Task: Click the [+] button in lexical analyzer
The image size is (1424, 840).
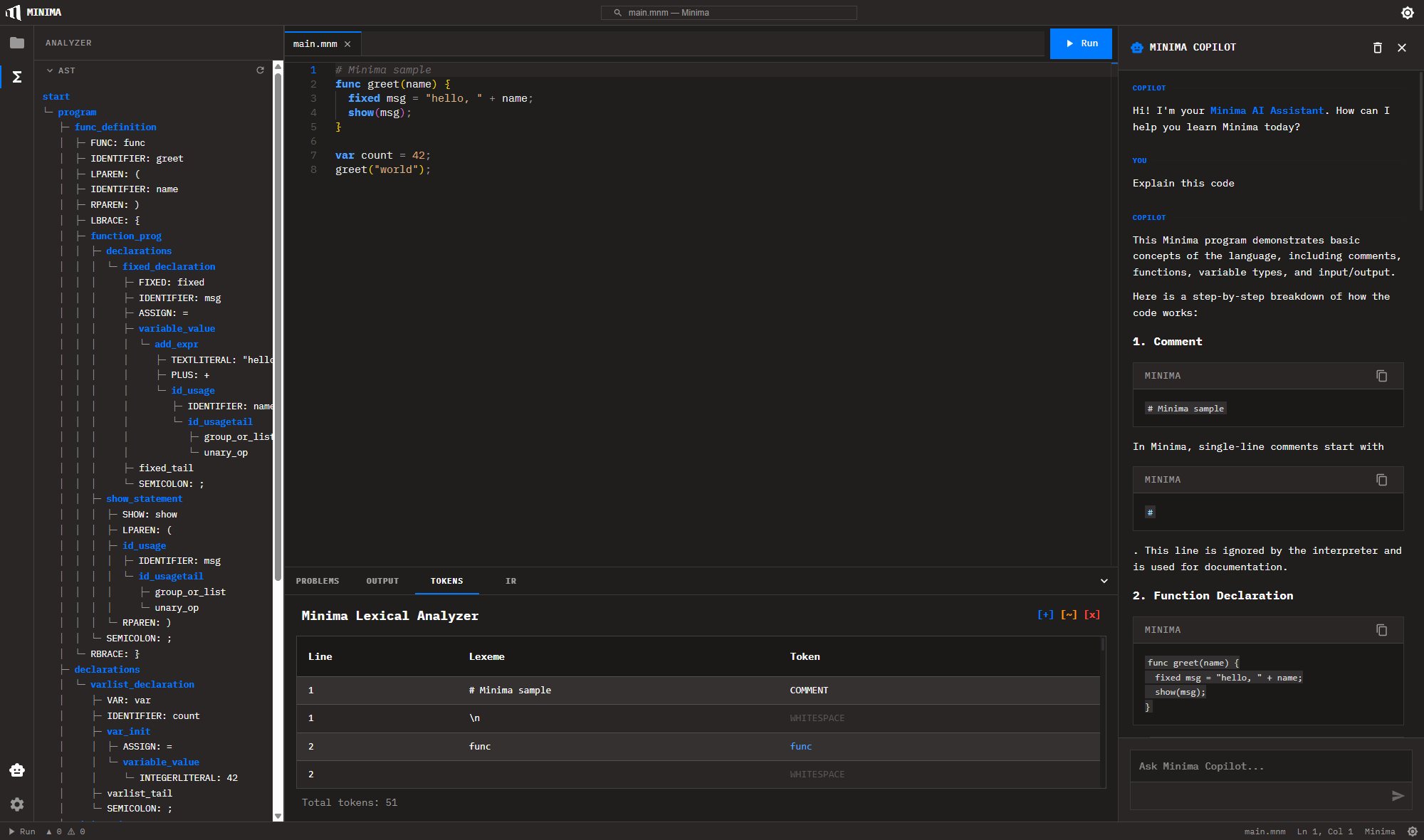Action: pos(1045,614)
